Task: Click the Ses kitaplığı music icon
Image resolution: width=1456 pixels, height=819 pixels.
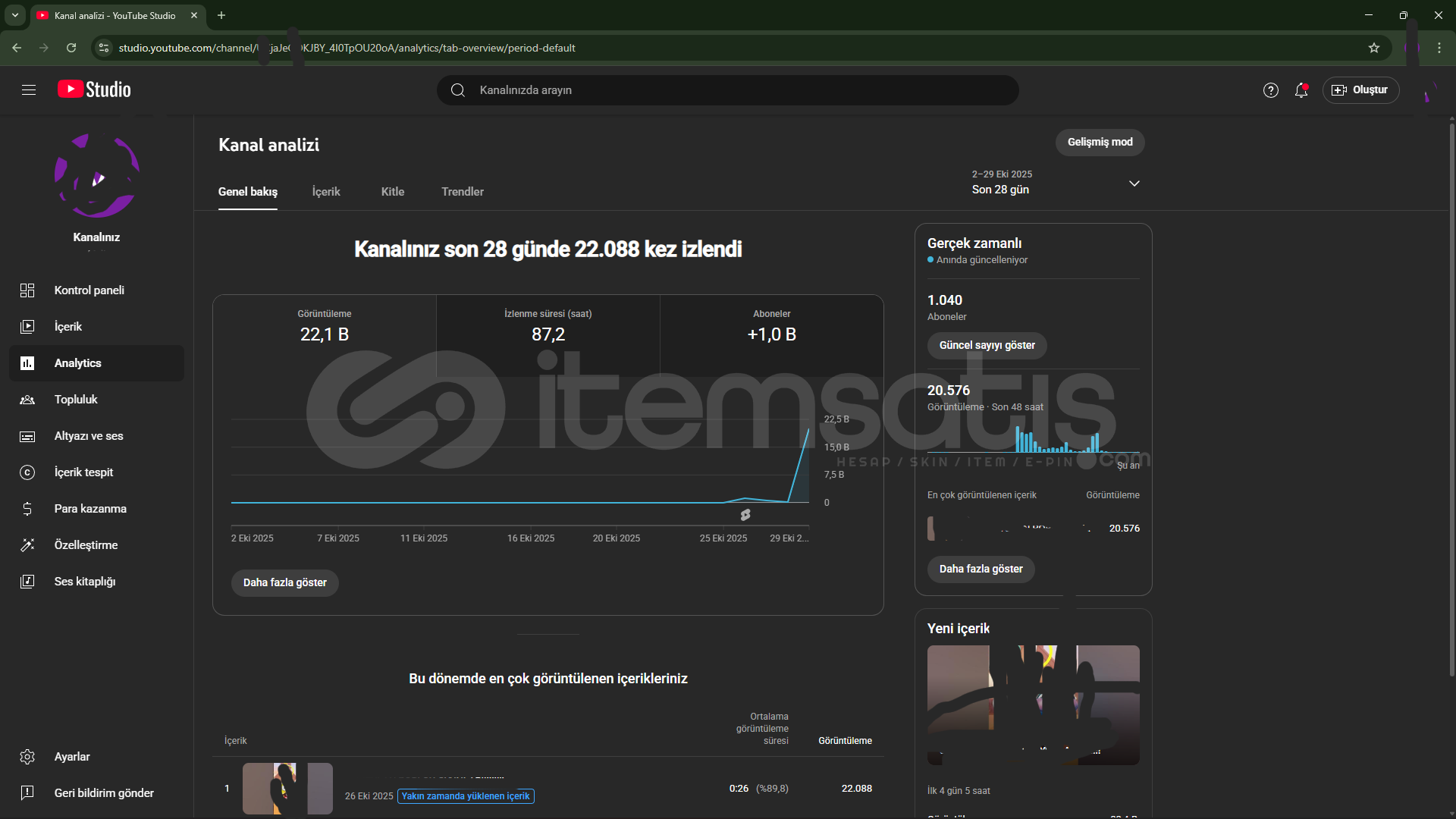Action: pos(27,582)
